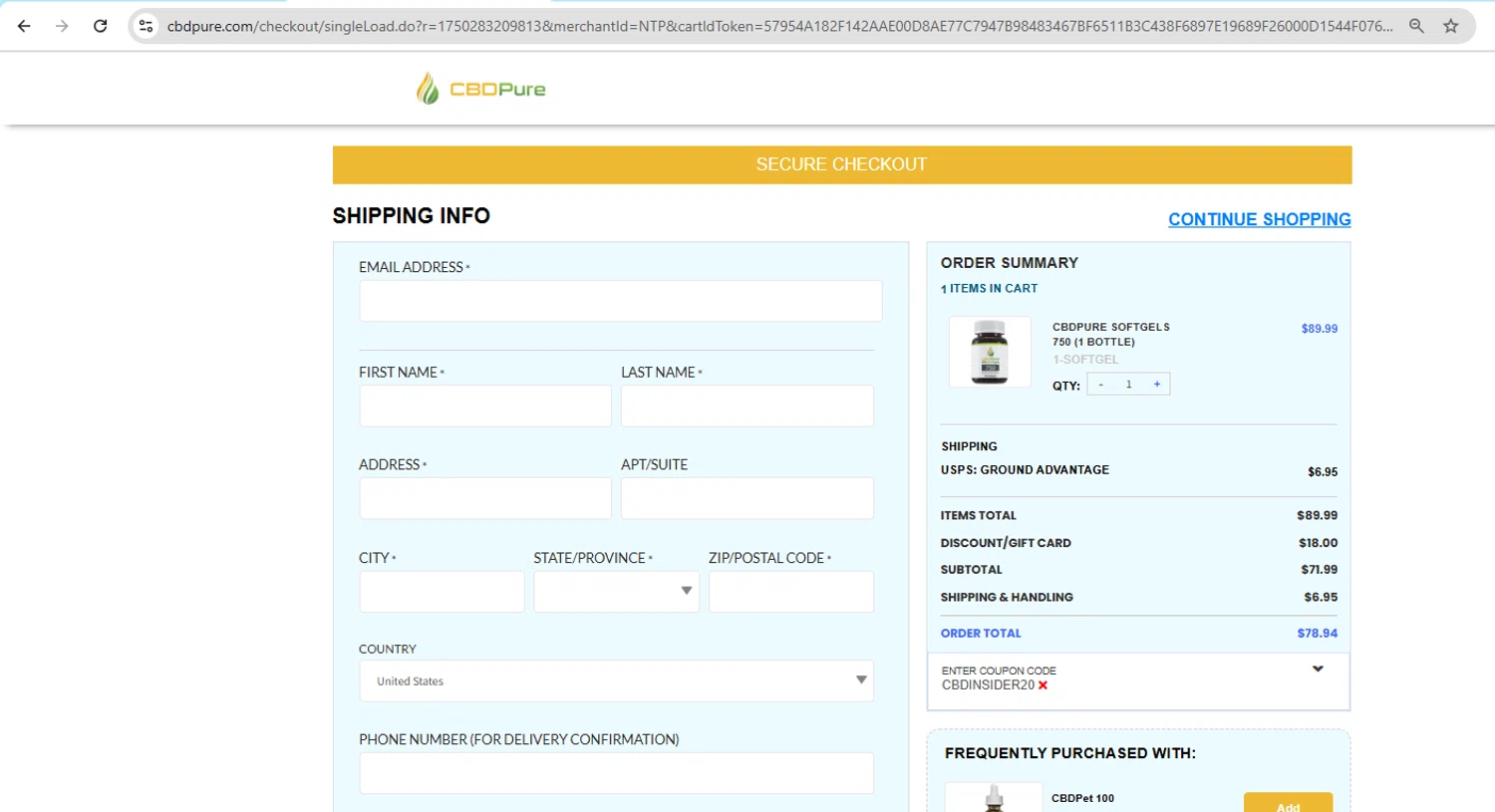This screenshot has width=1495, height=812.
Task: Click the Secure Checkout banner
Action: [842, 164]
